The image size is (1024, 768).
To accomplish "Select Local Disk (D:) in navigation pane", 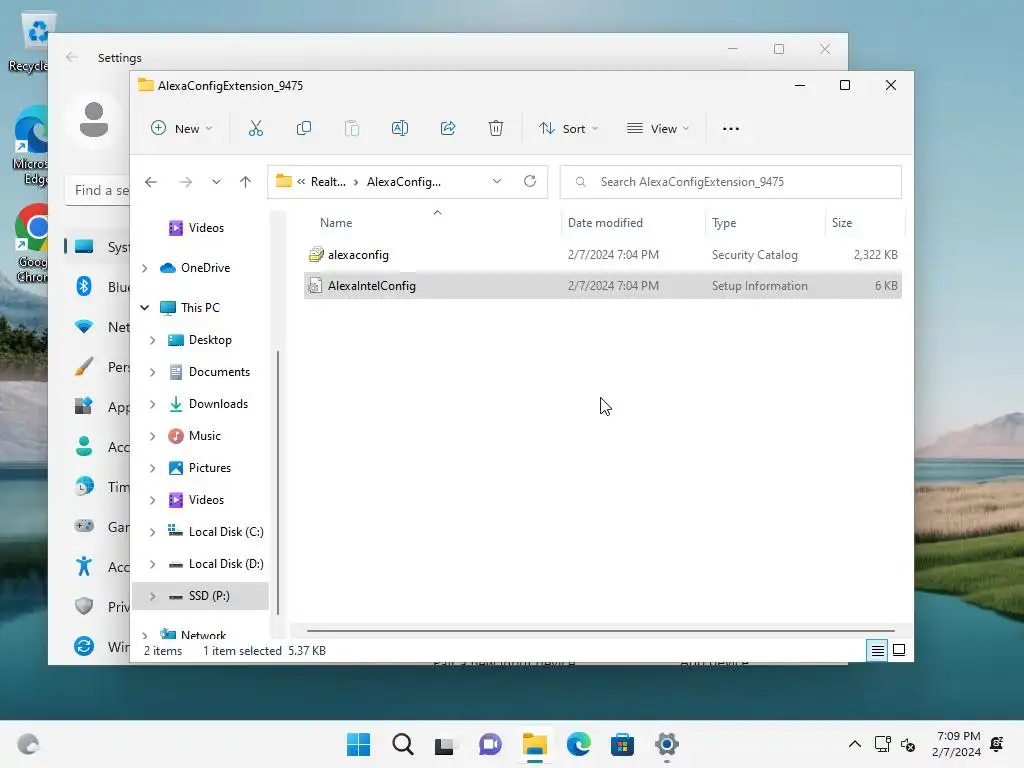I will click(225, 564).
